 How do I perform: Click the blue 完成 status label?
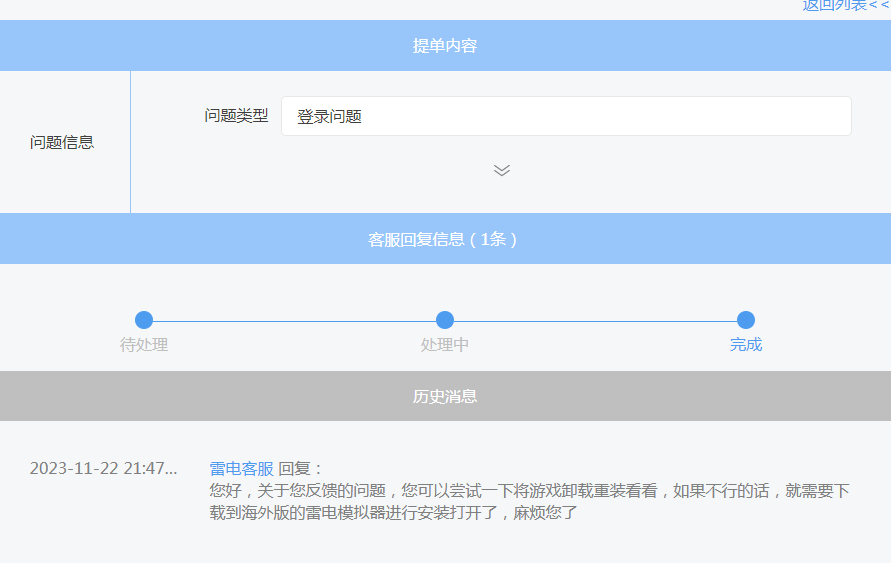[x=746, y=345]
